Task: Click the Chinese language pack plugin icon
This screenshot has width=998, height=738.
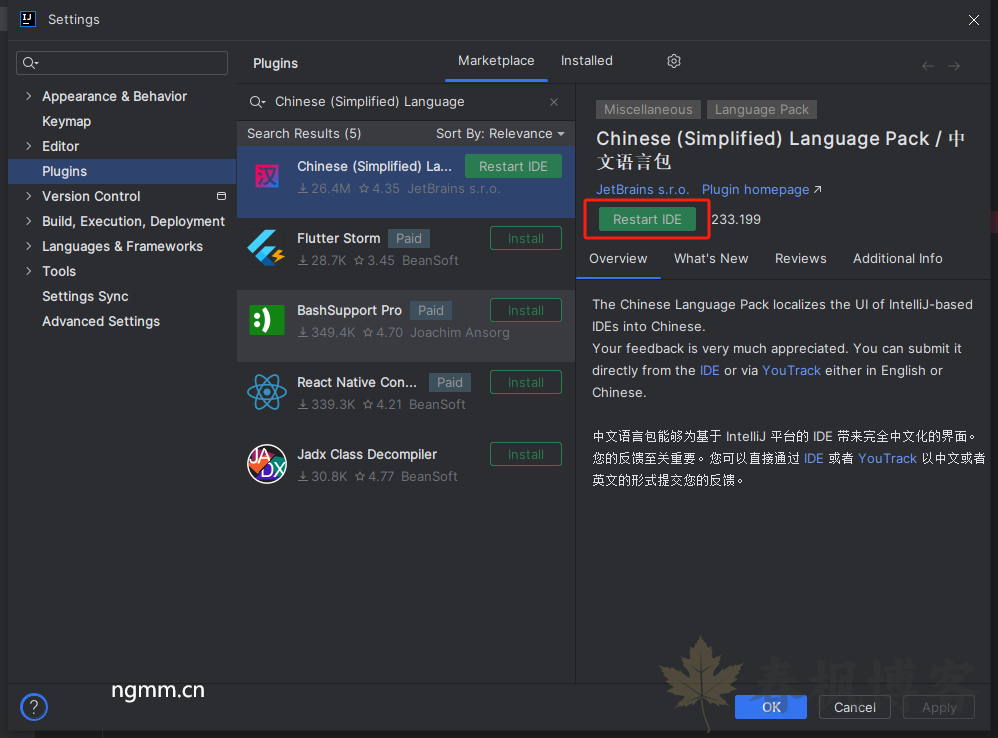Action: click(x=267, y=176)
